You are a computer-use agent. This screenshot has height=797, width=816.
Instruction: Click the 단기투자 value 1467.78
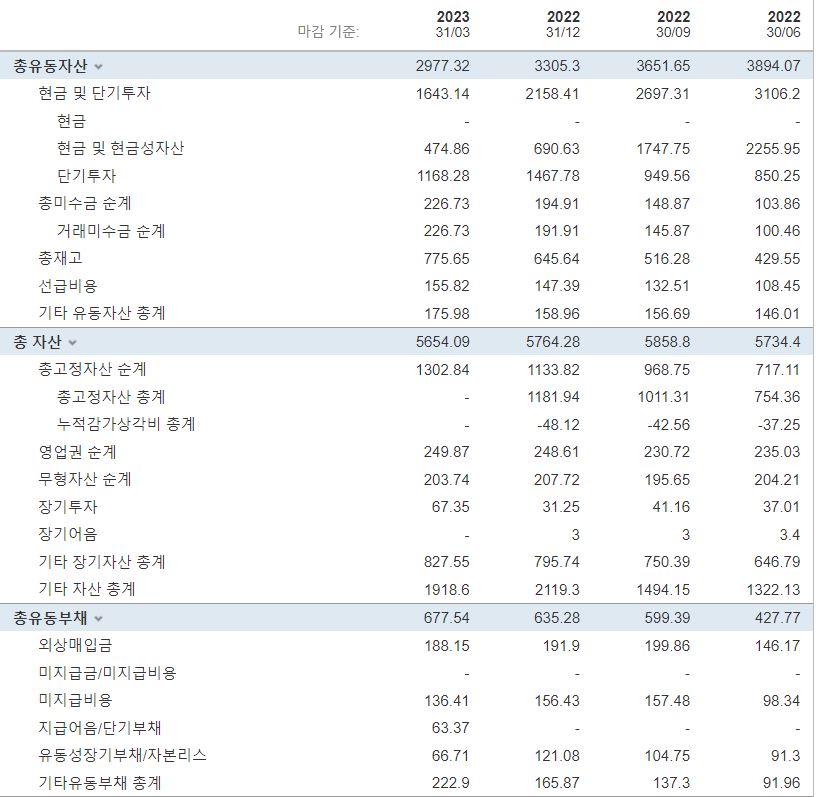pos(553,176)
